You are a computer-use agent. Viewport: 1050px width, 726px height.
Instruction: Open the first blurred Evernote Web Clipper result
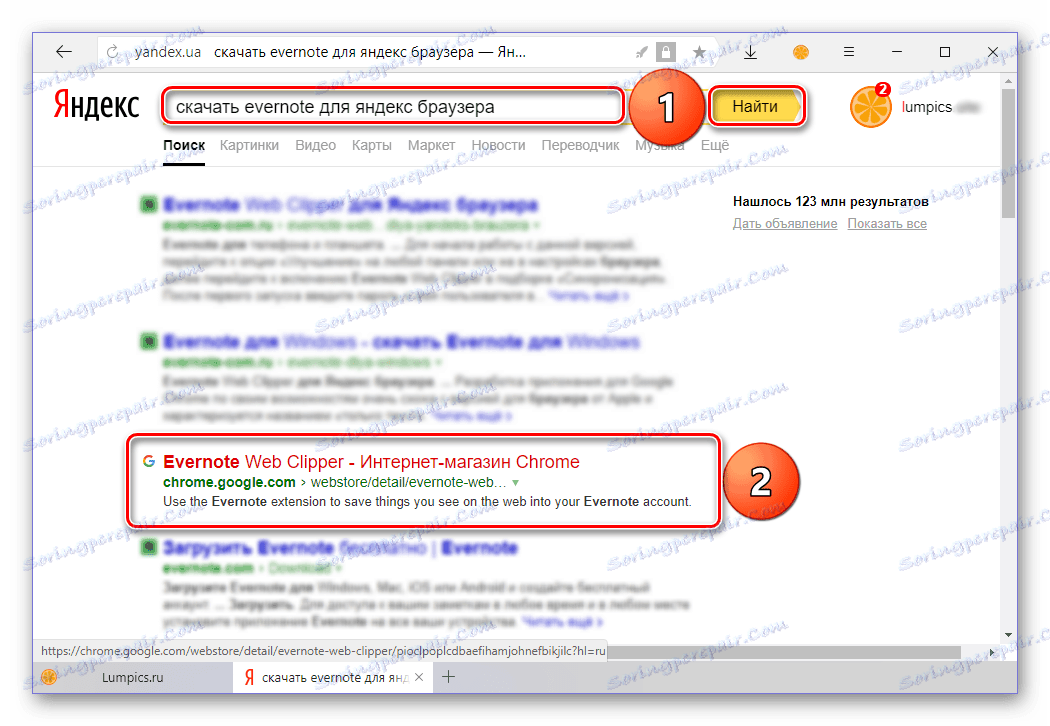coord(350,204)
